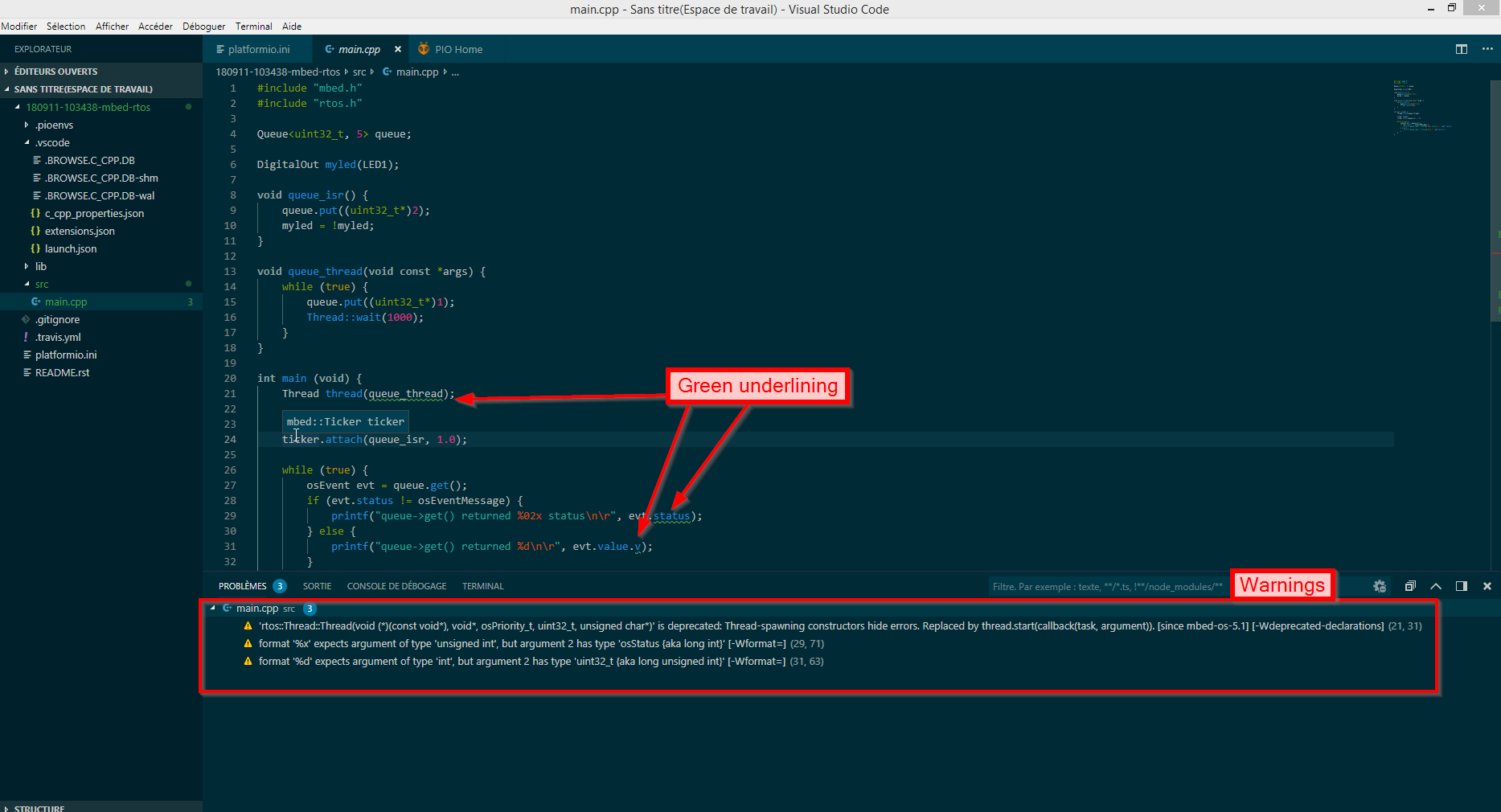Click the Collapse All icon in Problems toolbar
The height and width of the screenshot is (812, 1501).
[x=1409, y=586]
